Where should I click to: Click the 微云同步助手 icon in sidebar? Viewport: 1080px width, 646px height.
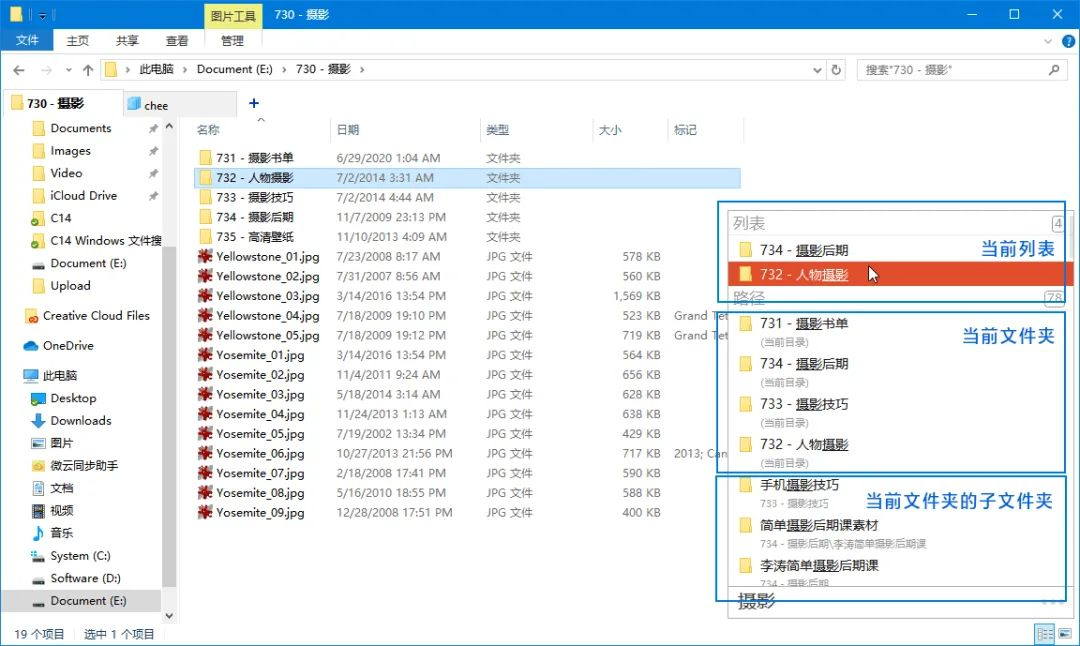click(39, 466)
